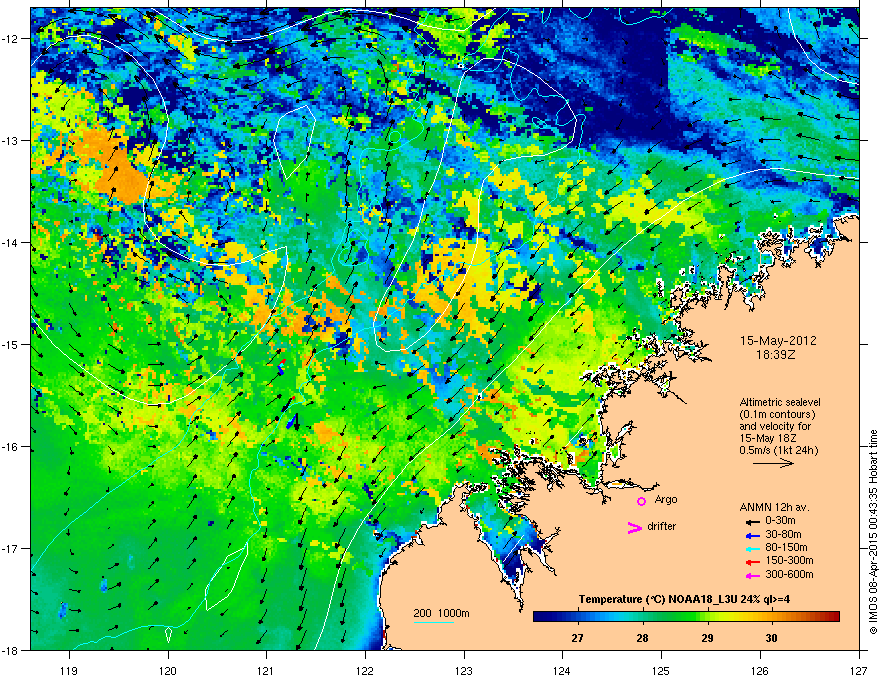Click the 124 longitude axis label
This screenshot has width=880, height=680.
click(562, 670)
